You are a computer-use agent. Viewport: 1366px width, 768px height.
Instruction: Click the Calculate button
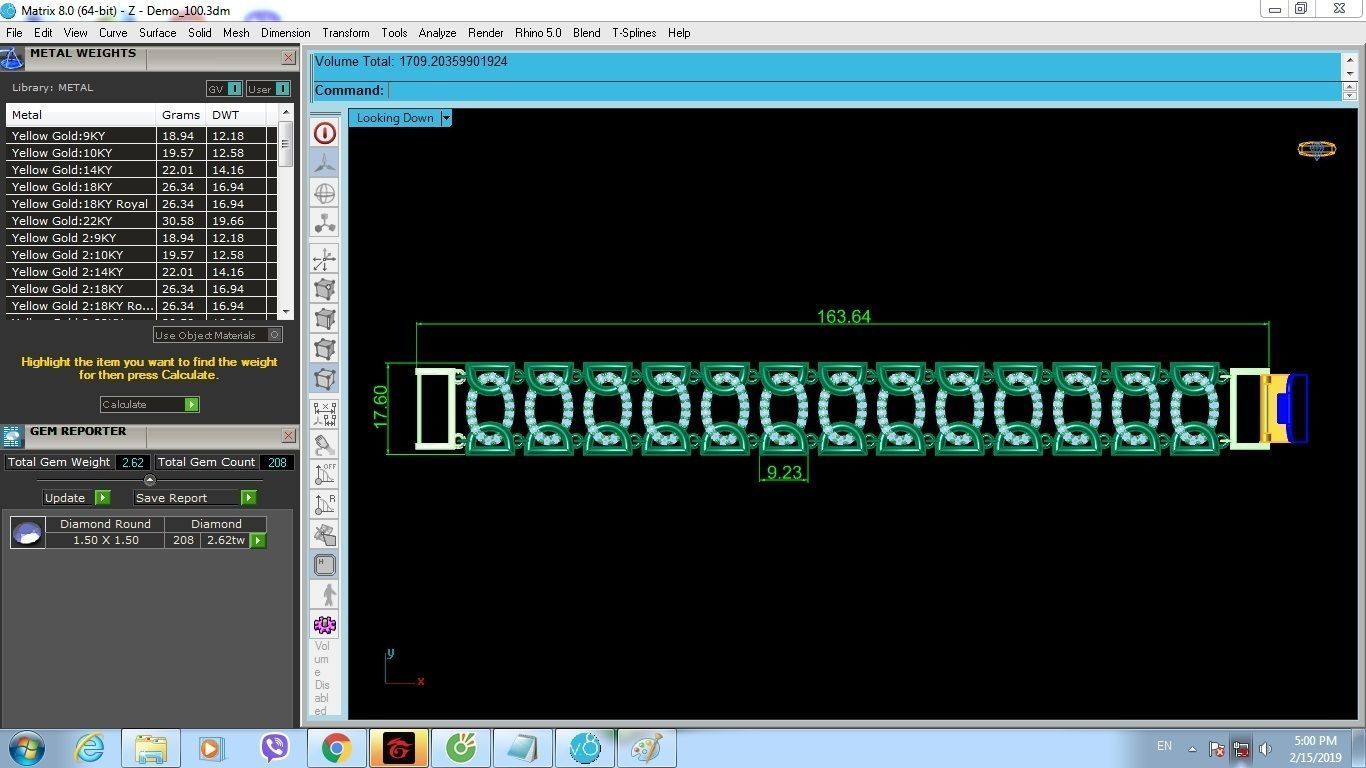point(149,404)
